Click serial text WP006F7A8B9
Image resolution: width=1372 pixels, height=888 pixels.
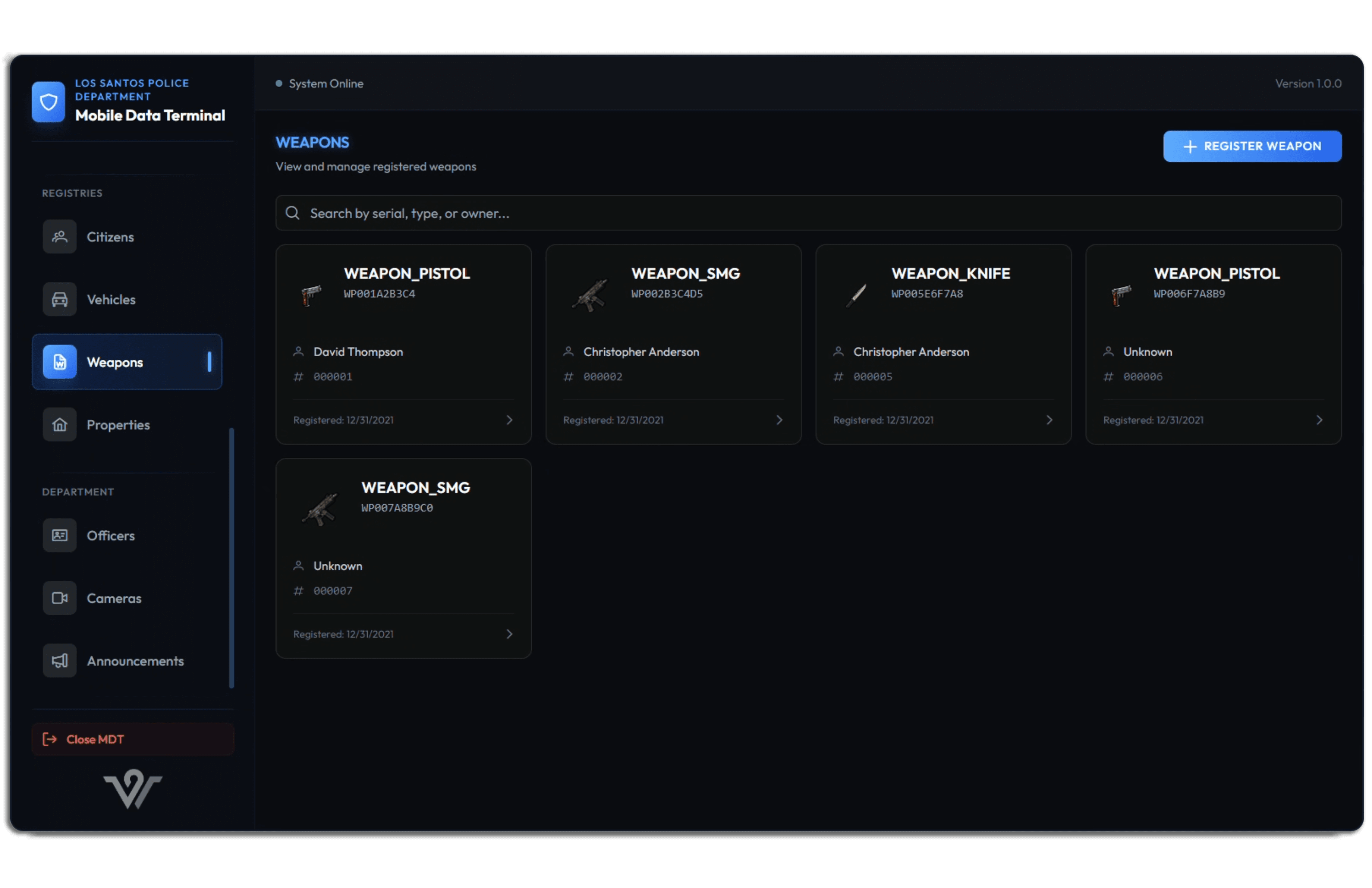(1190, 294)
